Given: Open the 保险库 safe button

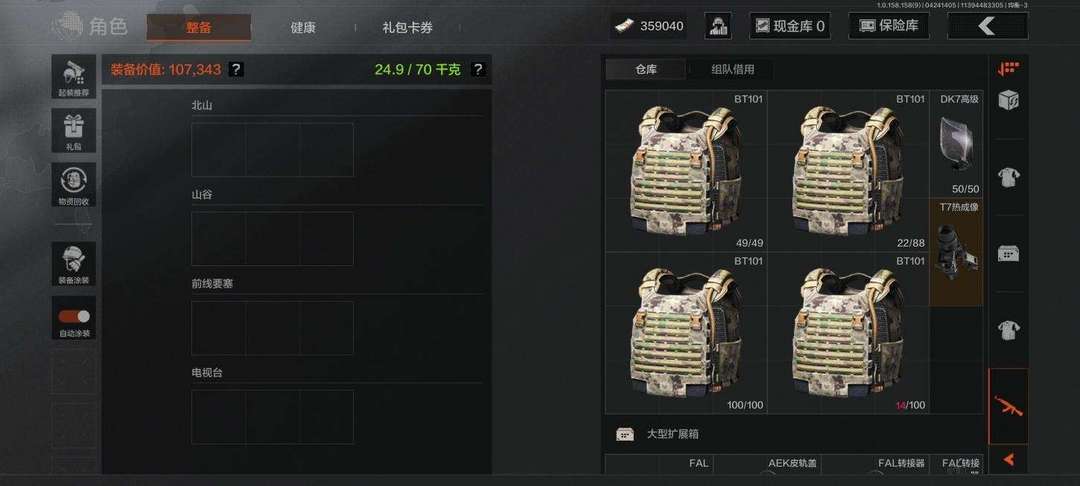Looking at the screenshot, I should [889, 26].
